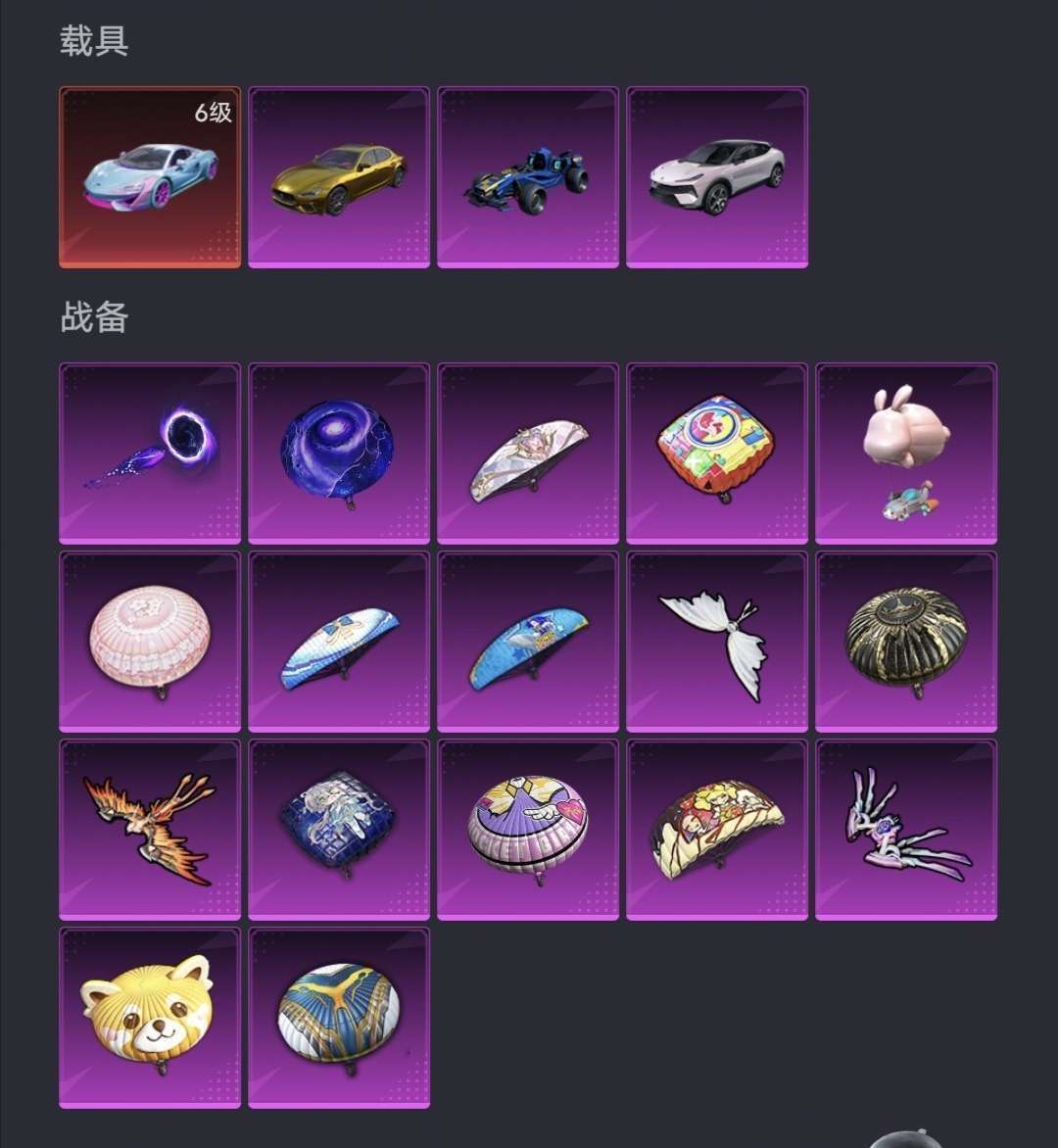
Task: Select the blue and gold striped parachute
Action: coord(338,1018)
